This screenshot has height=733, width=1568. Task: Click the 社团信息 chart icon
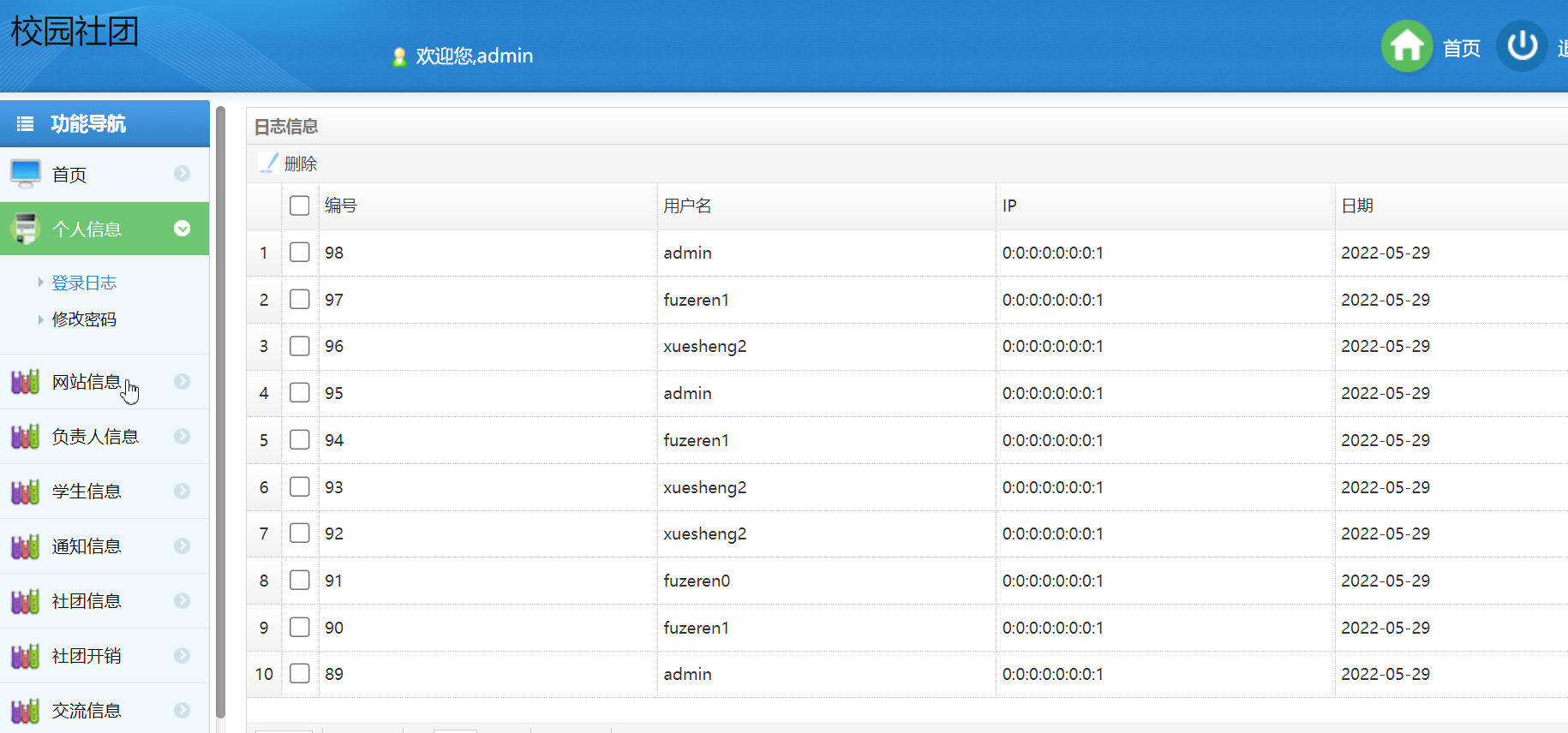26,600
